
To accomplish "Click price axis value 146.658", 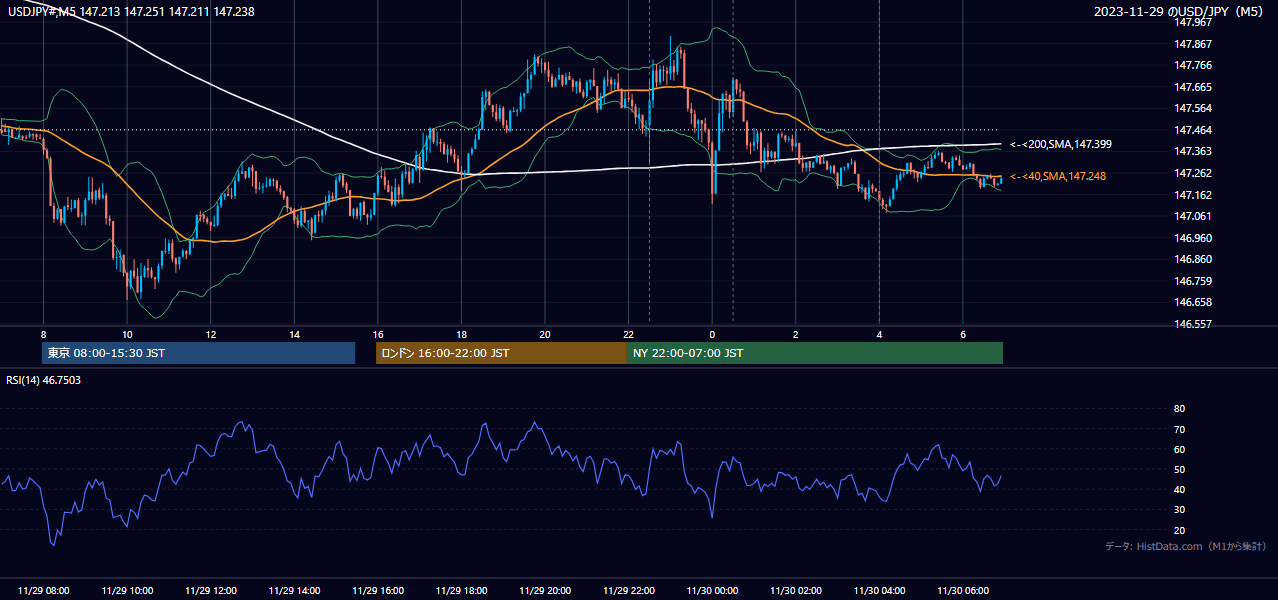I will point(1194,302).
